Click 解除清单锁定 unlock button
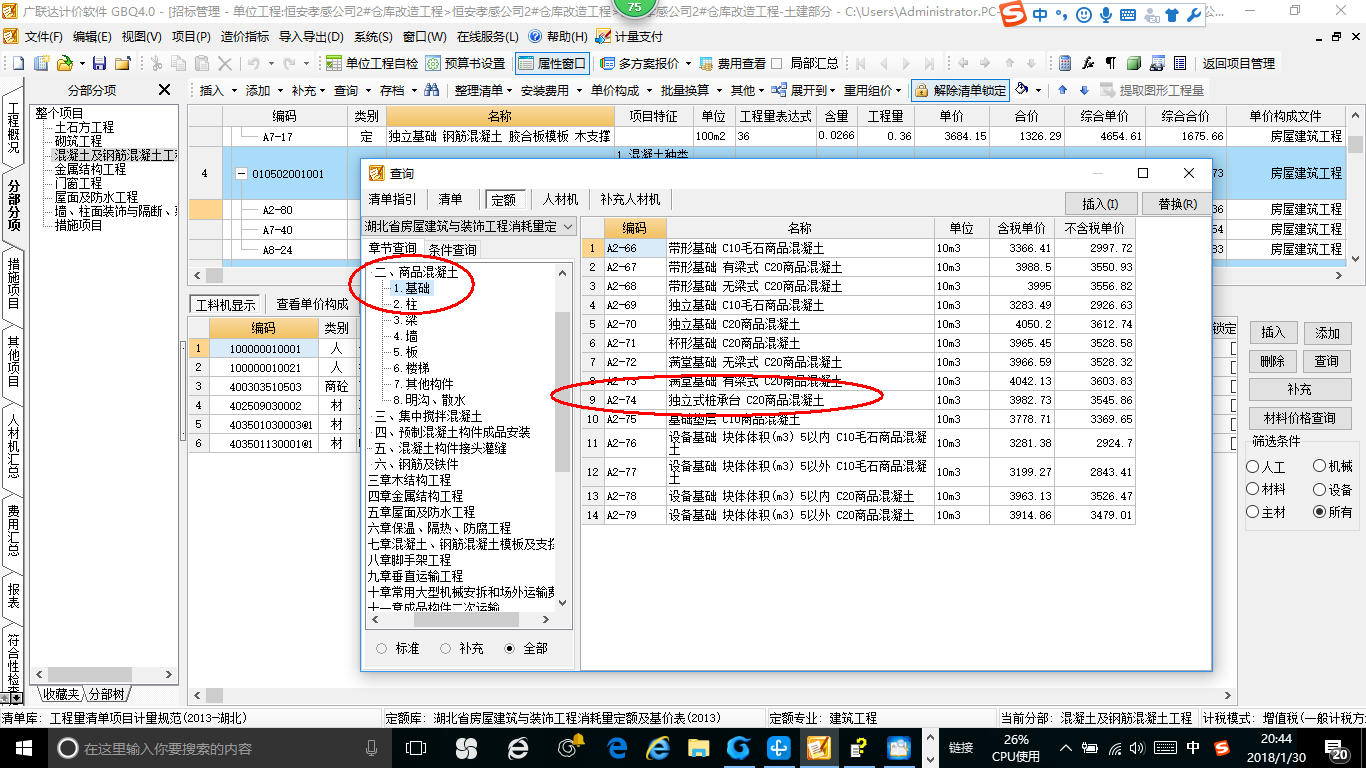The image size is (1366, 768). pos(960,90)
